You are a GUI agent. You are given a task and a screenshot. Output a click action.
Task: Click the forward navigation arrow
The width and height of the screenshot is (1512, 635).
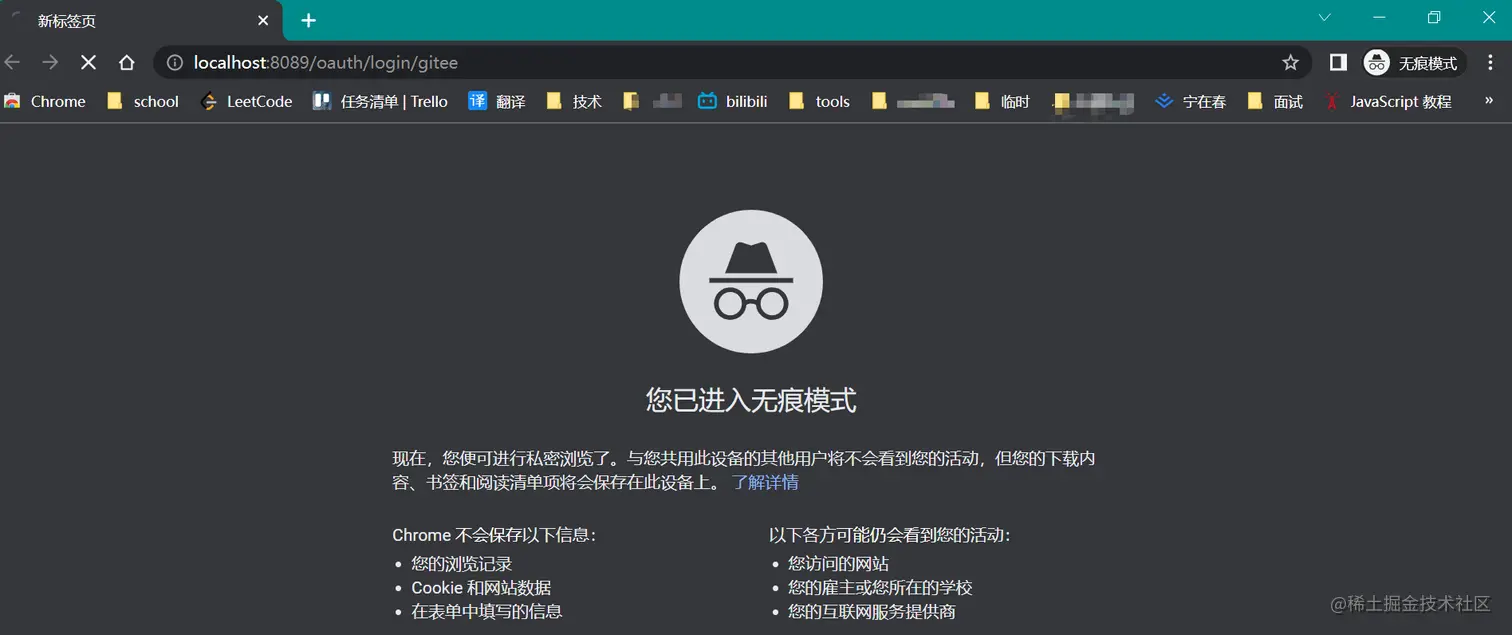pyautogui.click(x=50, y=62)
